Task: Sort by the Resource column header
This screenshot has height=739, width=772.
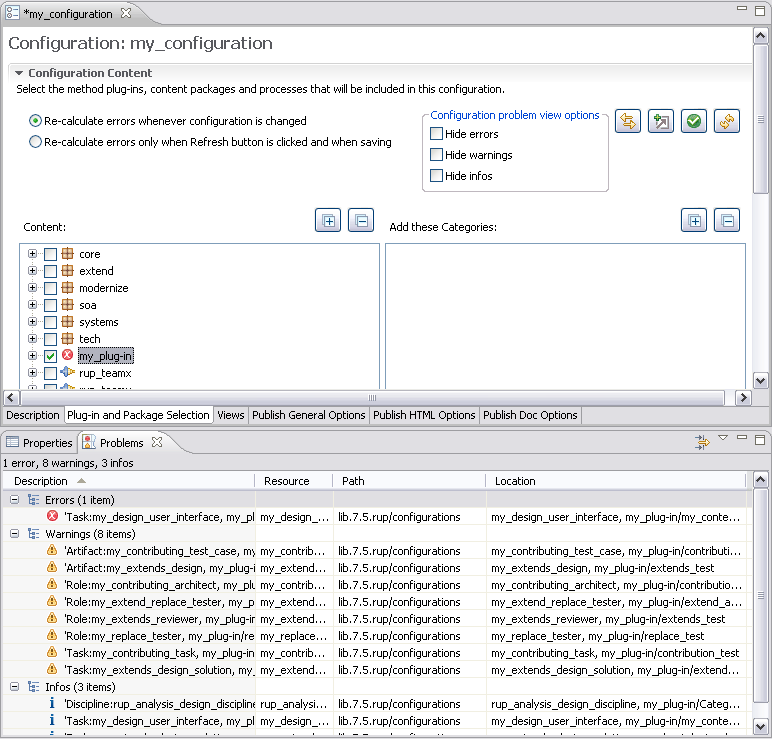Action: (287, 481)
